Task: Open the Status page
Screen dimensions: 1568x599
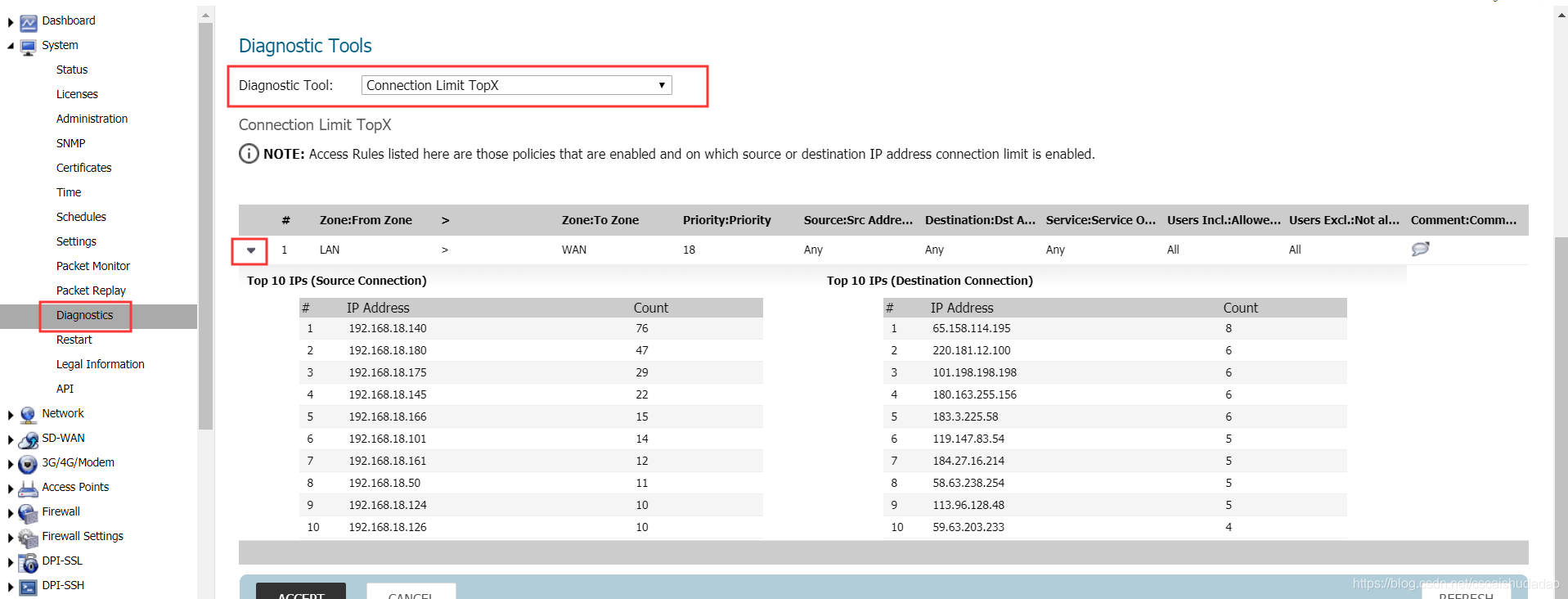Action: tap(72, 70)
